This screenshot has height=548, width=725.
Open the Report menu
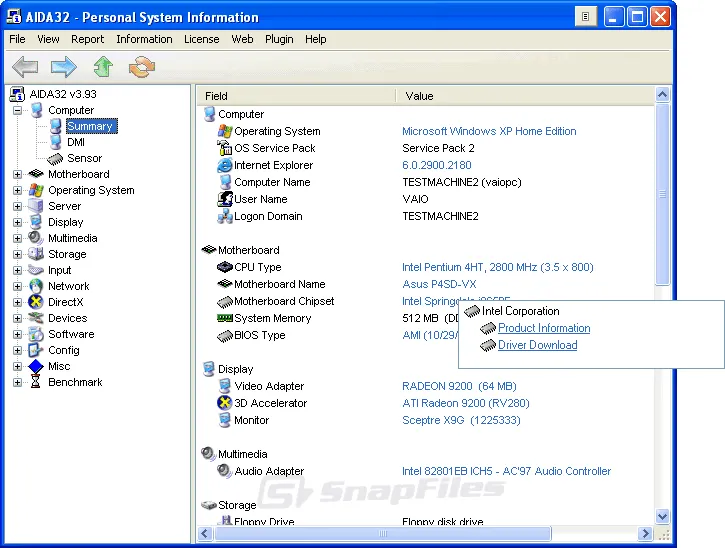tap(87, 39)
